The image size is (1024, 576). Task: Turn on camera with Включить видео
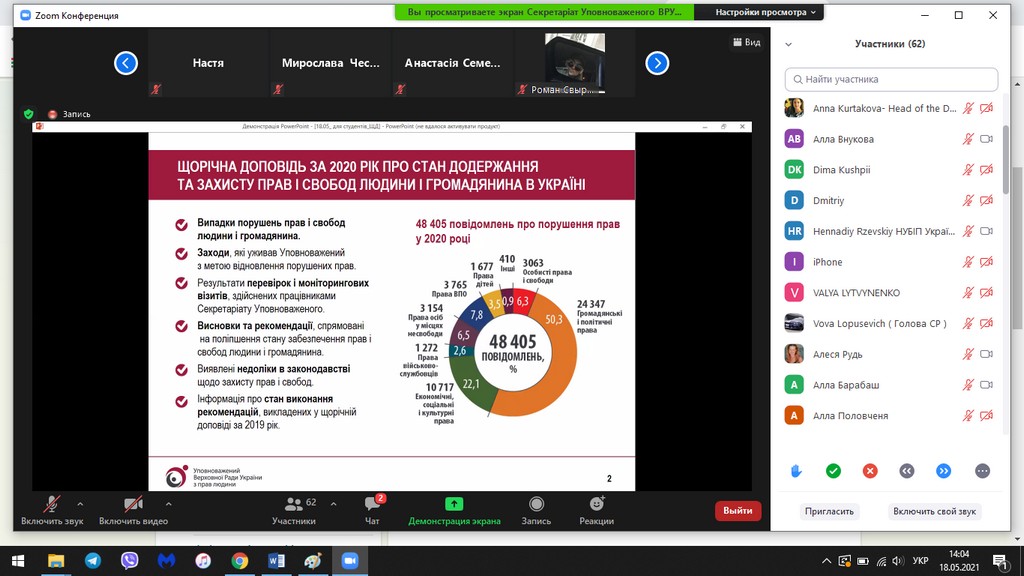pos(133,509)
